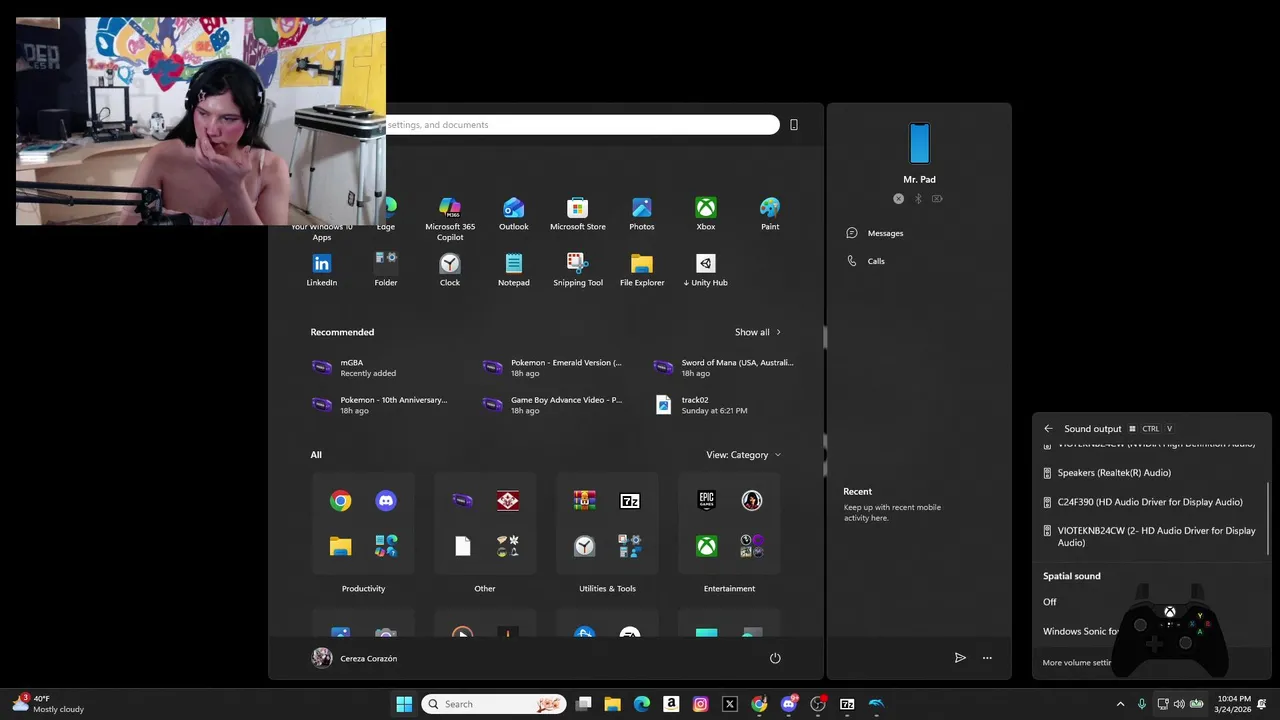Select C24F390 HD Audio Driver output
Viewport: 1280px width, 720px height.
coord(1151,502)
